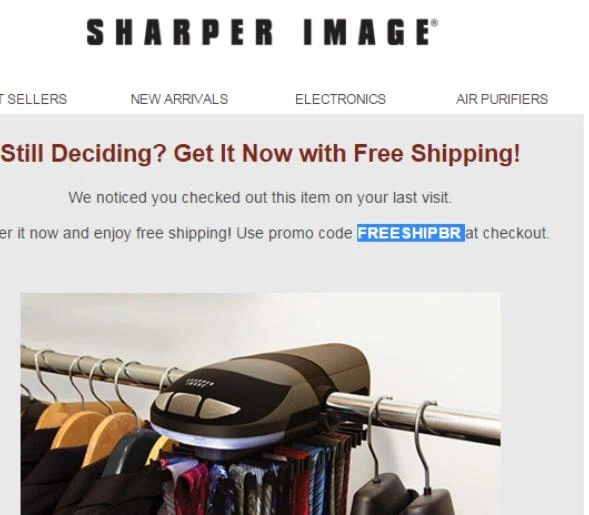
Task: Click the Still Deciding free shipping headline
Action: point(260,154)
